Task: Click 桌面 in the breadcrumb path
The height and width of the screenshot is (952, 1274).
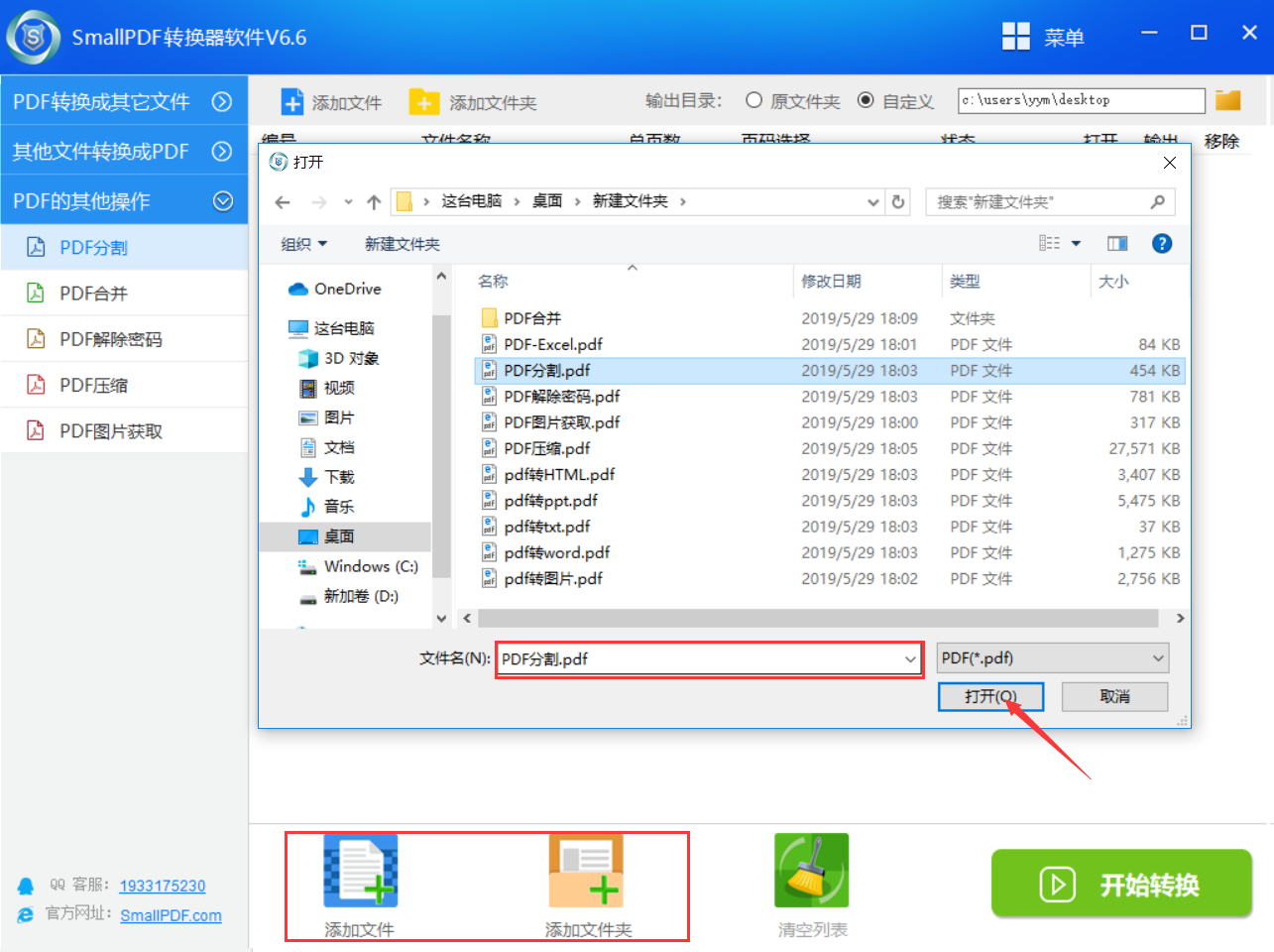Action: 547,201
